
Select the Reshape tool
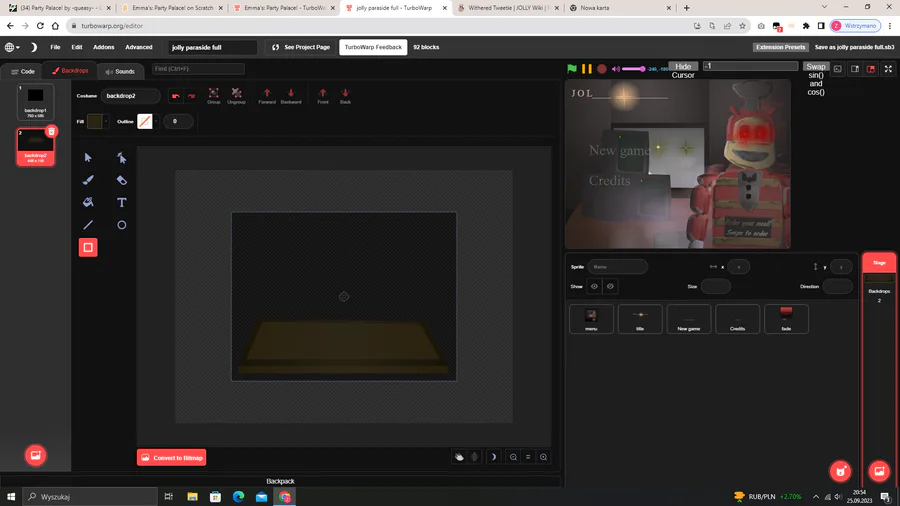point(122,157)
